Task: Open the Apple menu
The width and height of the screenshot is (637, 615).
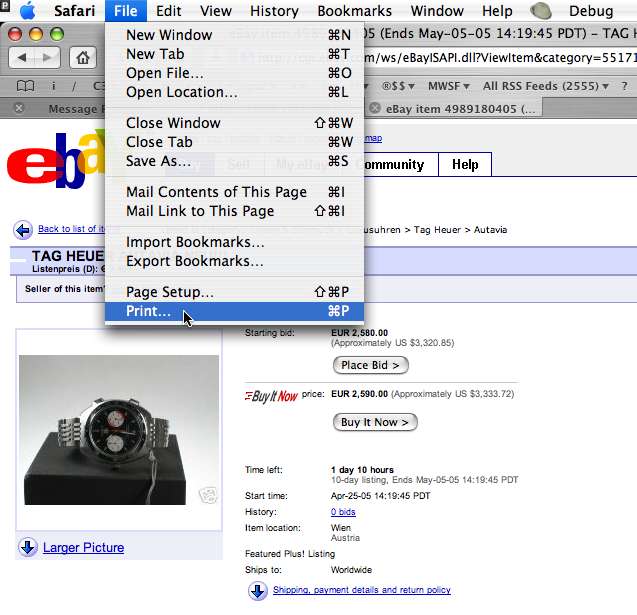Action: pyautogui.click(x=28, y=11)
